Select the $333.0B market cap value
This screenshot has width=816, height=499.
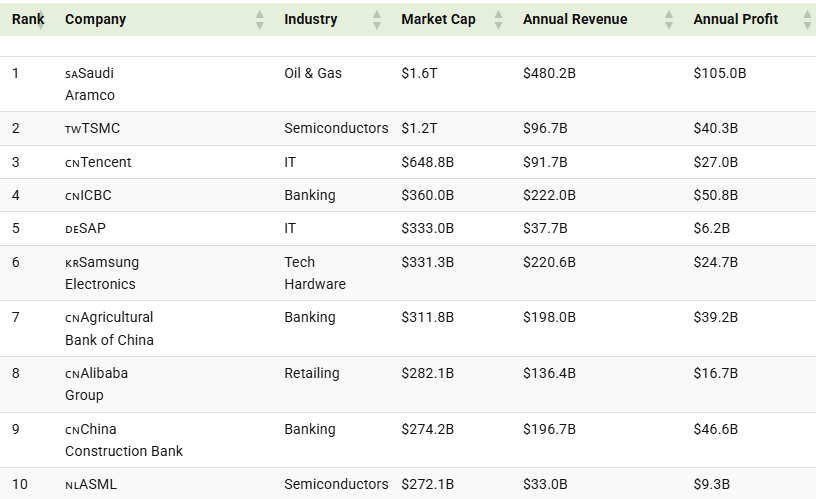[x=428, y=228]
